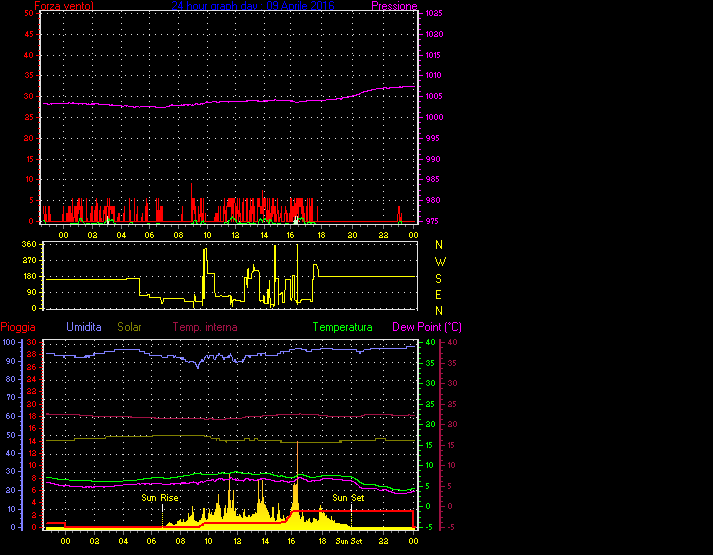Select the green 'Temperatura' legend label
This screenshot has height=555, width=713.
pyautogui.click(x=342, y=327)
